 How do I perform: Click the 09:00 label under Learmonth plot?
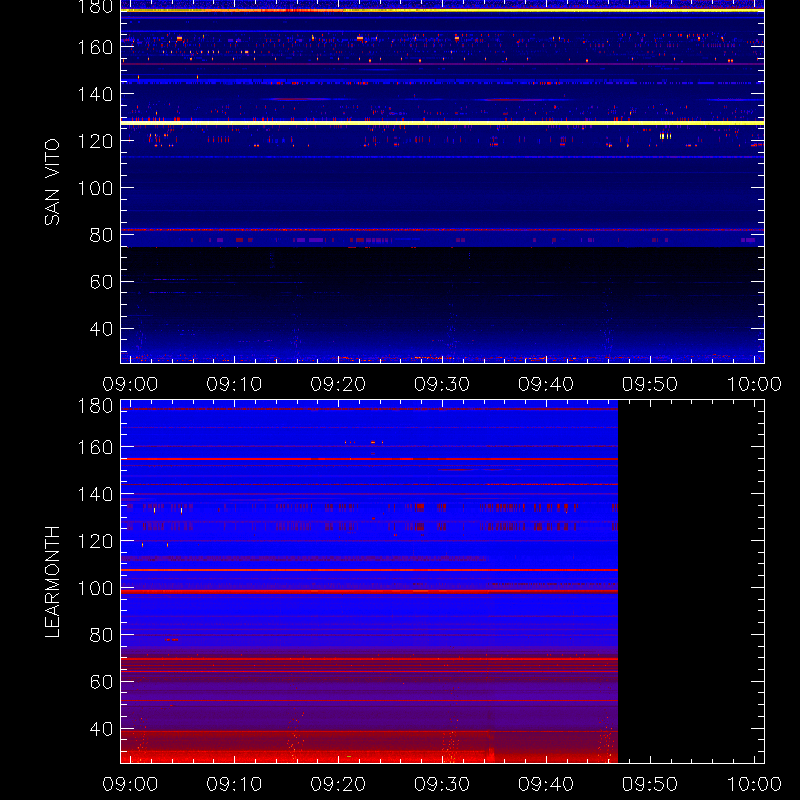coord(130,784)
